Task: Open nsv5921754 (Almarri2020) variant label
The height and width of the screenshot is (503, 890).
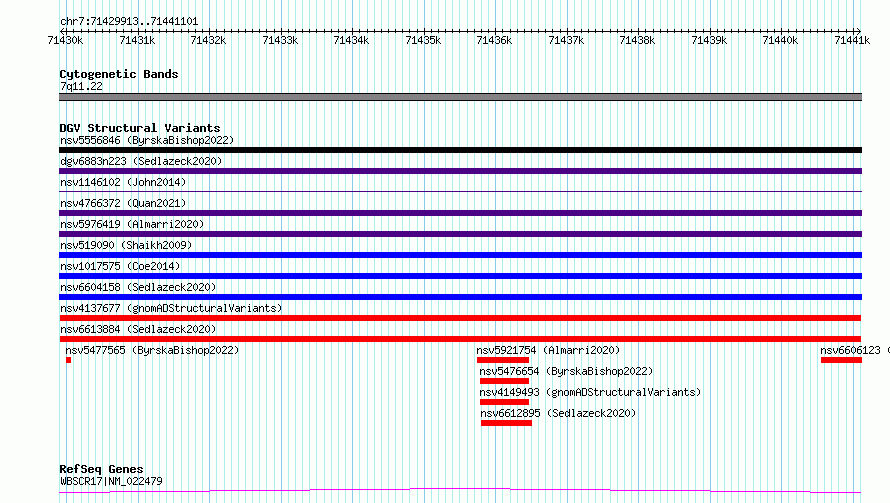Action: point(548,350)
